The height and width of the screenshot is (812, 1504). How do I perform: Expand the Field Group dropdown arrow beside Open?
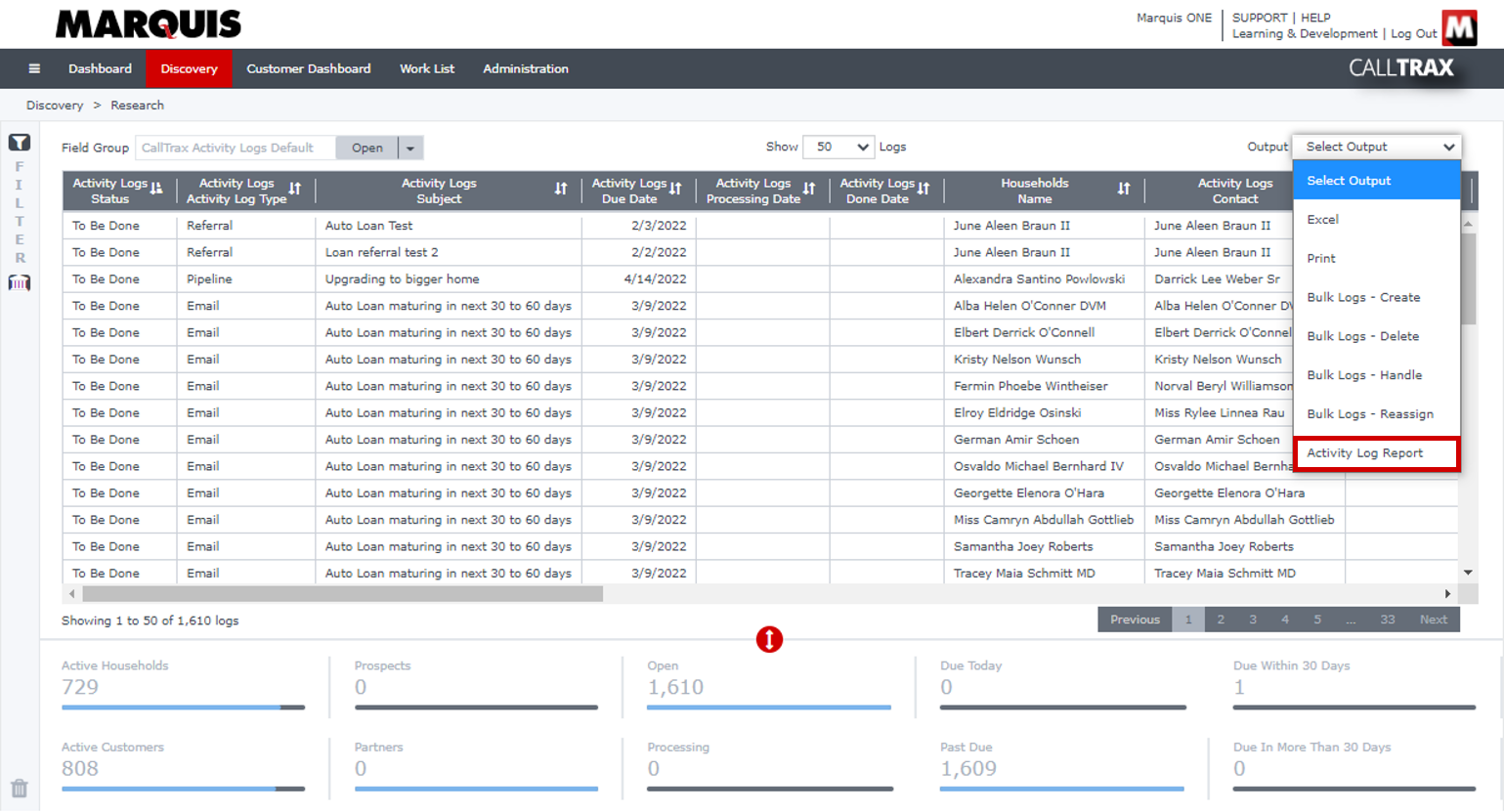coord(408,148)
